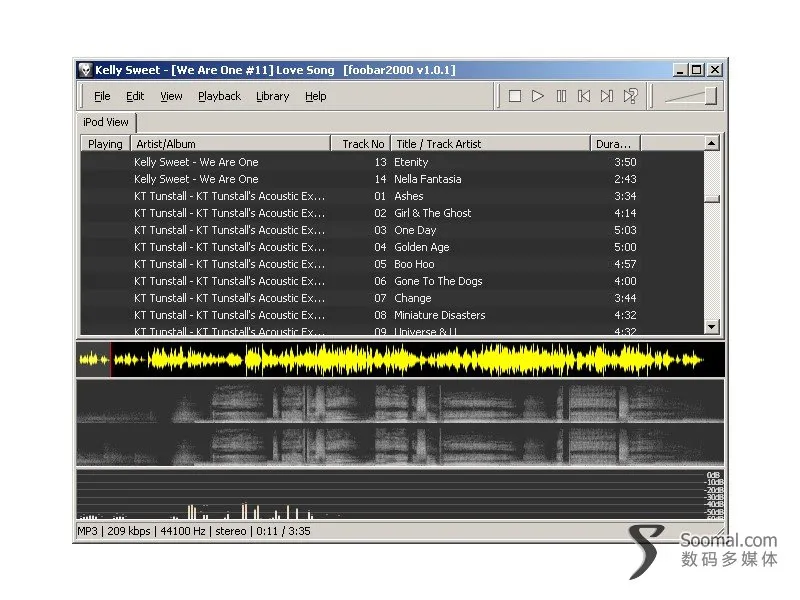Image resolution: width=800 pixels, height=600 pixels.
Task: Play a random track
Action: [631, 96]
